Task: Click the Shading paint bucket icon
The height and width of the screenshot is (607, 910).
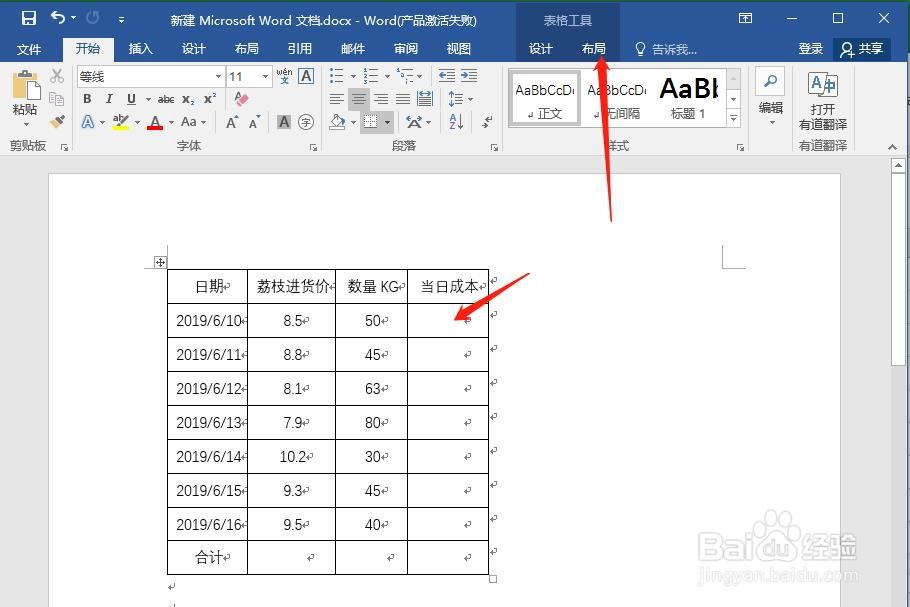Action: click(x=338, y=122)
